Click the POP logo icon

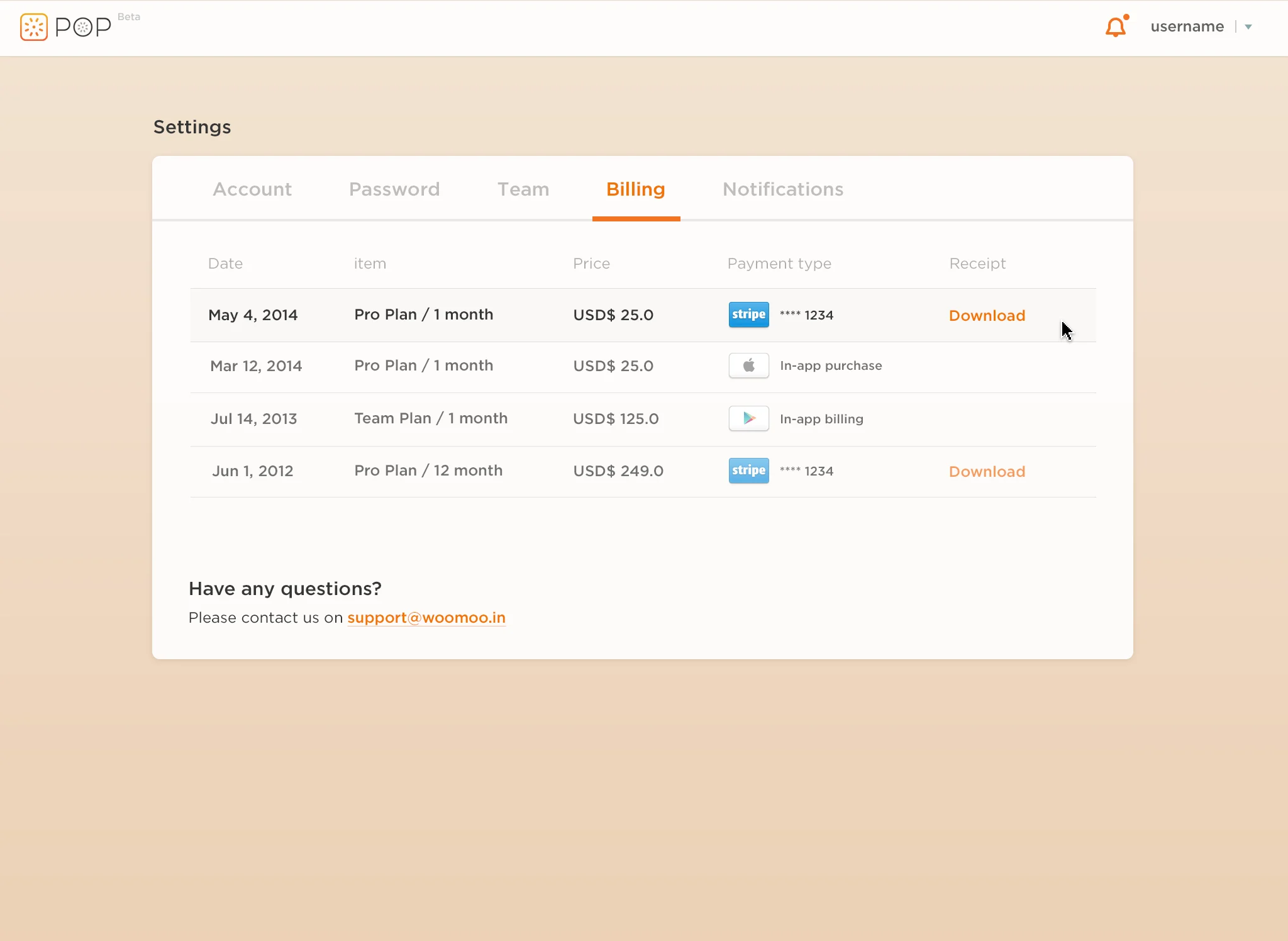click(34, 27)
